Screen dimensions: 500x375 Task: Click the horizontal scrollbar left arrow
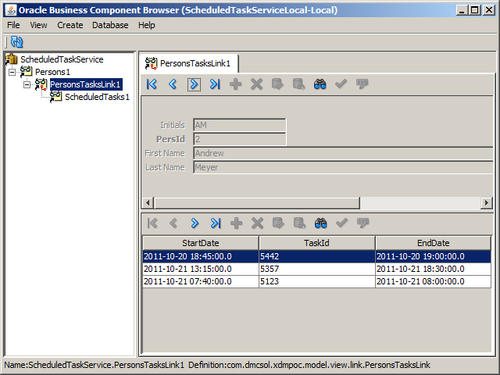[148, 203]
